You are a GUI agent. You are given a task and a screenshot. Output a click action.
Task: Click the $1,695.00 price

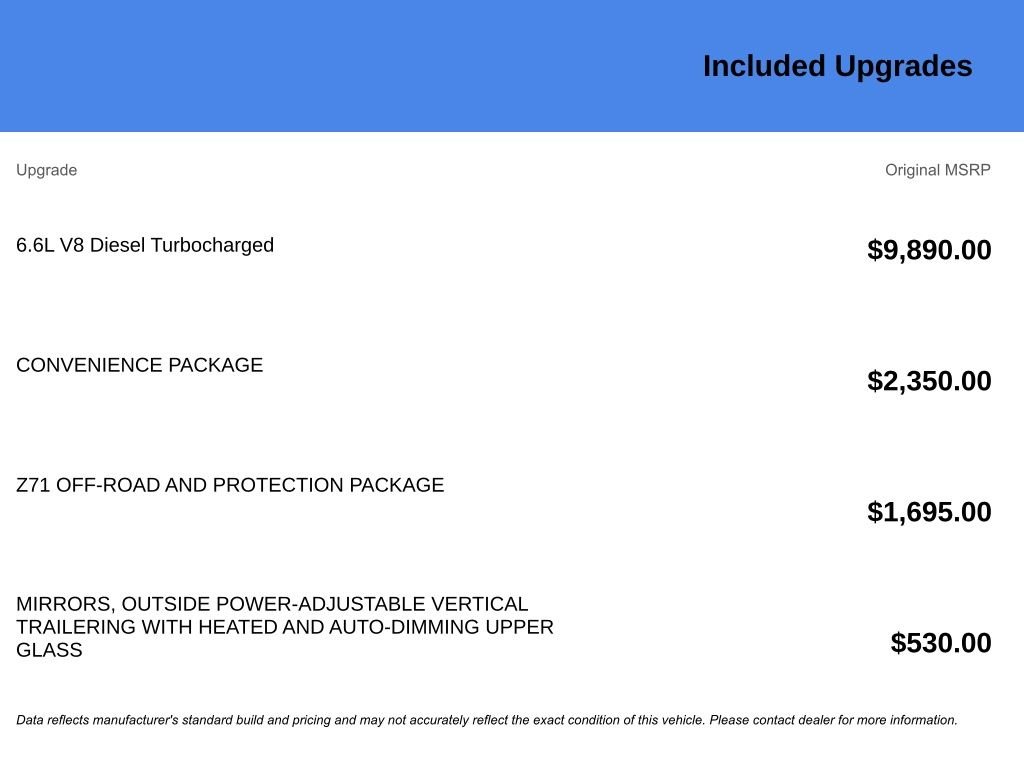click(929, 512)
